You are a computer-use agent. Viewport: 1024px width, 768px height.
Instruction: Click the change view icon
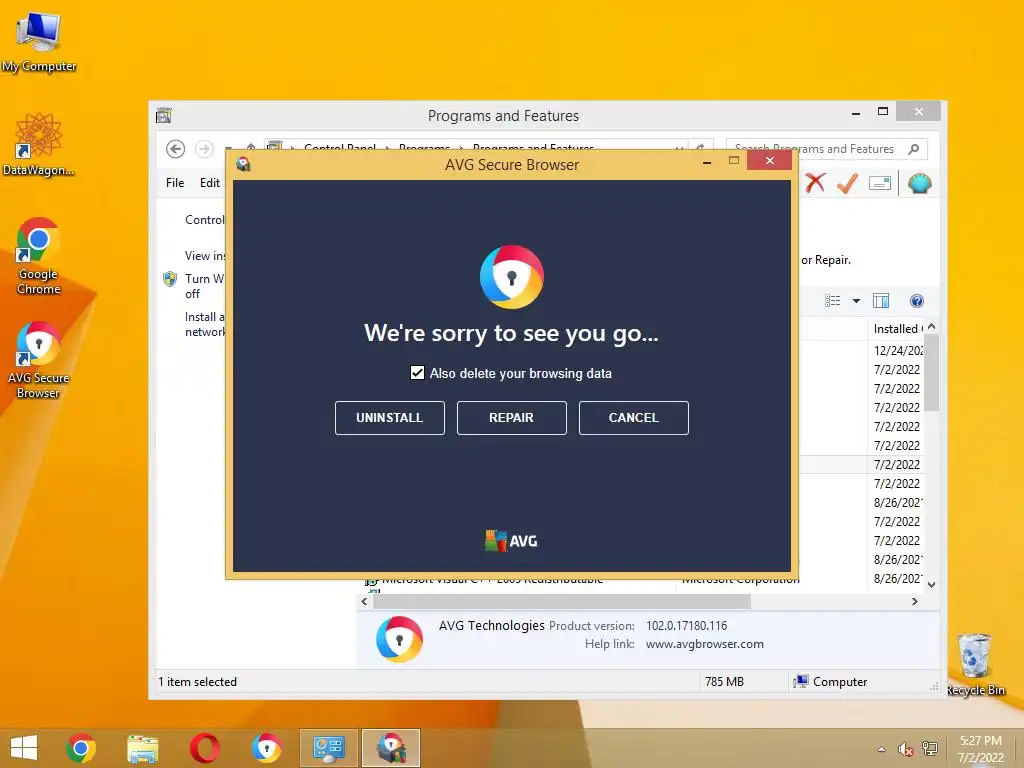[833, 300]
